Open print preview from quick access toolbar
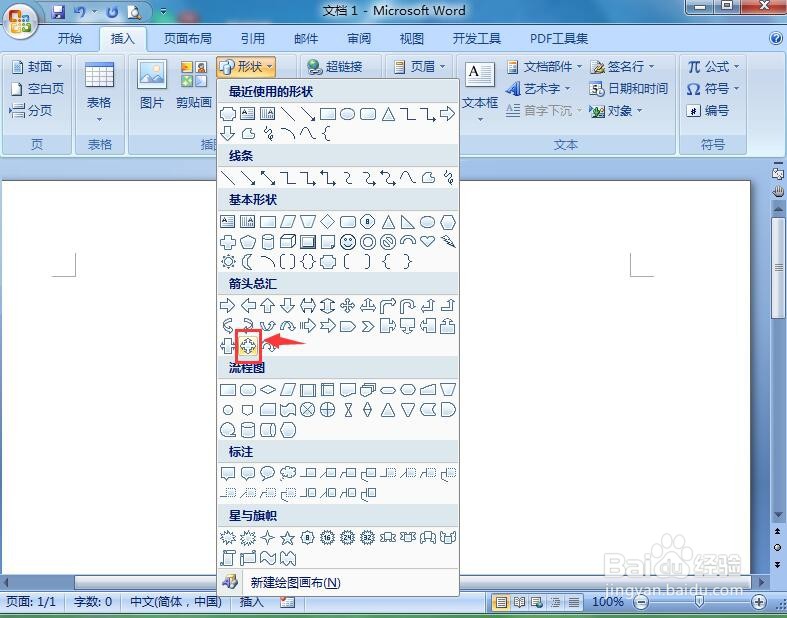 pyautogui.click(x=134, y=12)
